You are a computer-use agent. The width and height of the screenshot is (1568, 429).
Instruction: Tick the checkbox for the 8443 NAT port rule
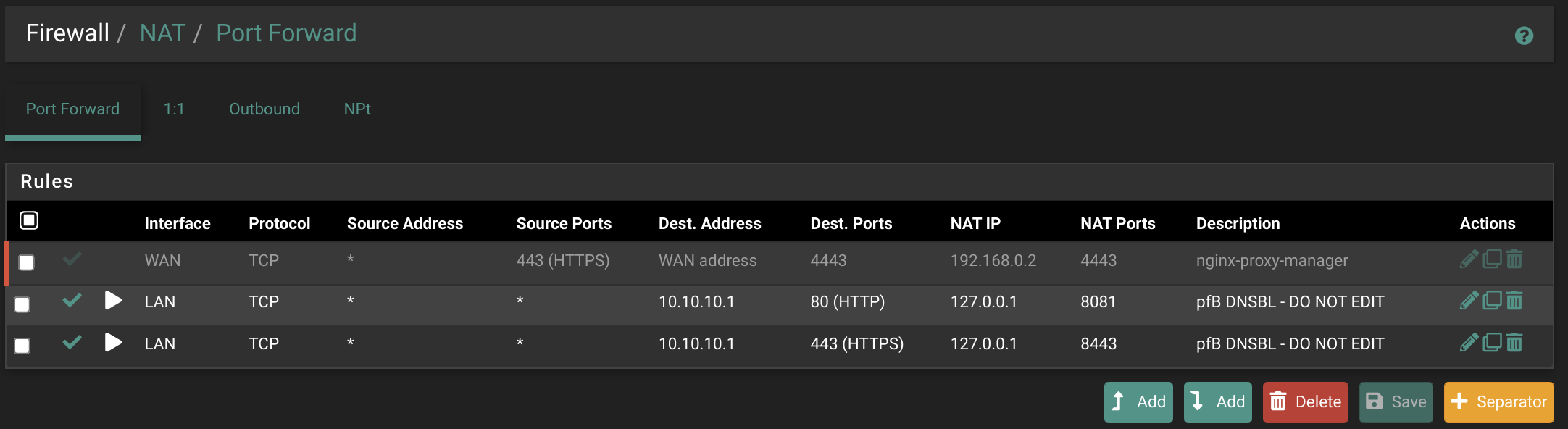[x=22, y=346]
